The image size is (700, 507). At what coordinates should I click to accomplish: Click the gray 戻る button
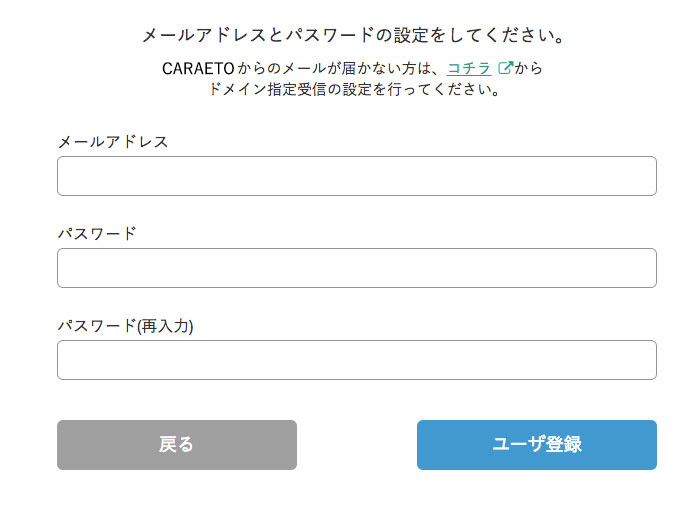tap(177, 445)
